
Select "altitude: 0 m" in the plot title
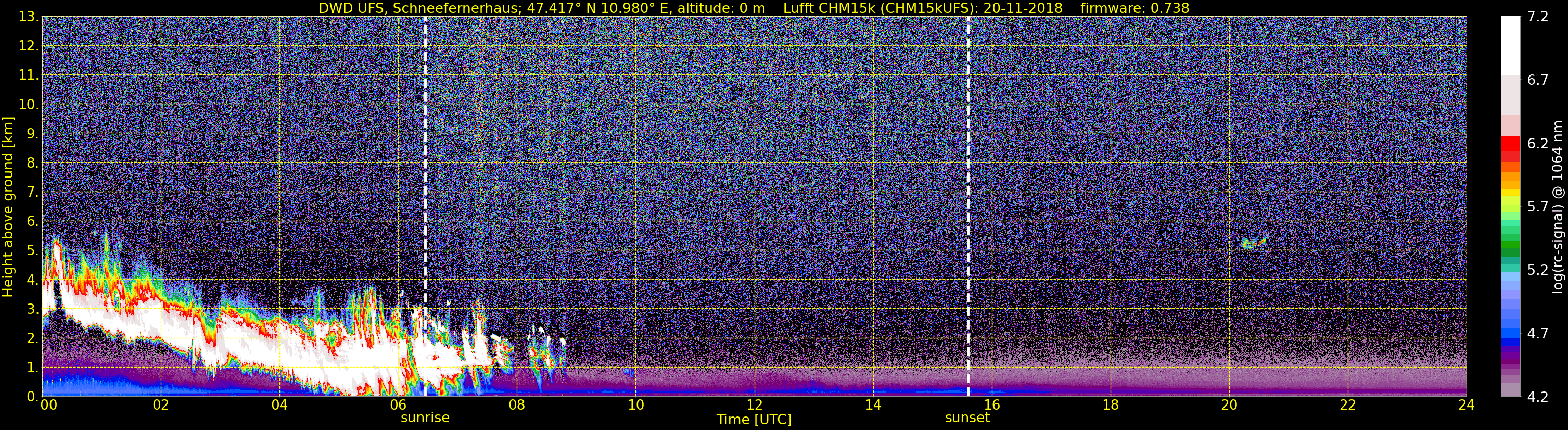click(721, 8)
